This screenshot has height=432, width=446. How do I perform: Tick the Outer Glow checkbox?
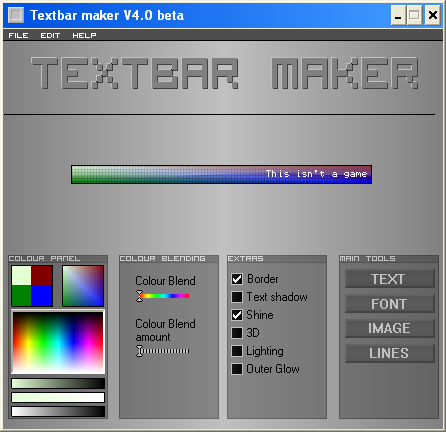point(237,369)
